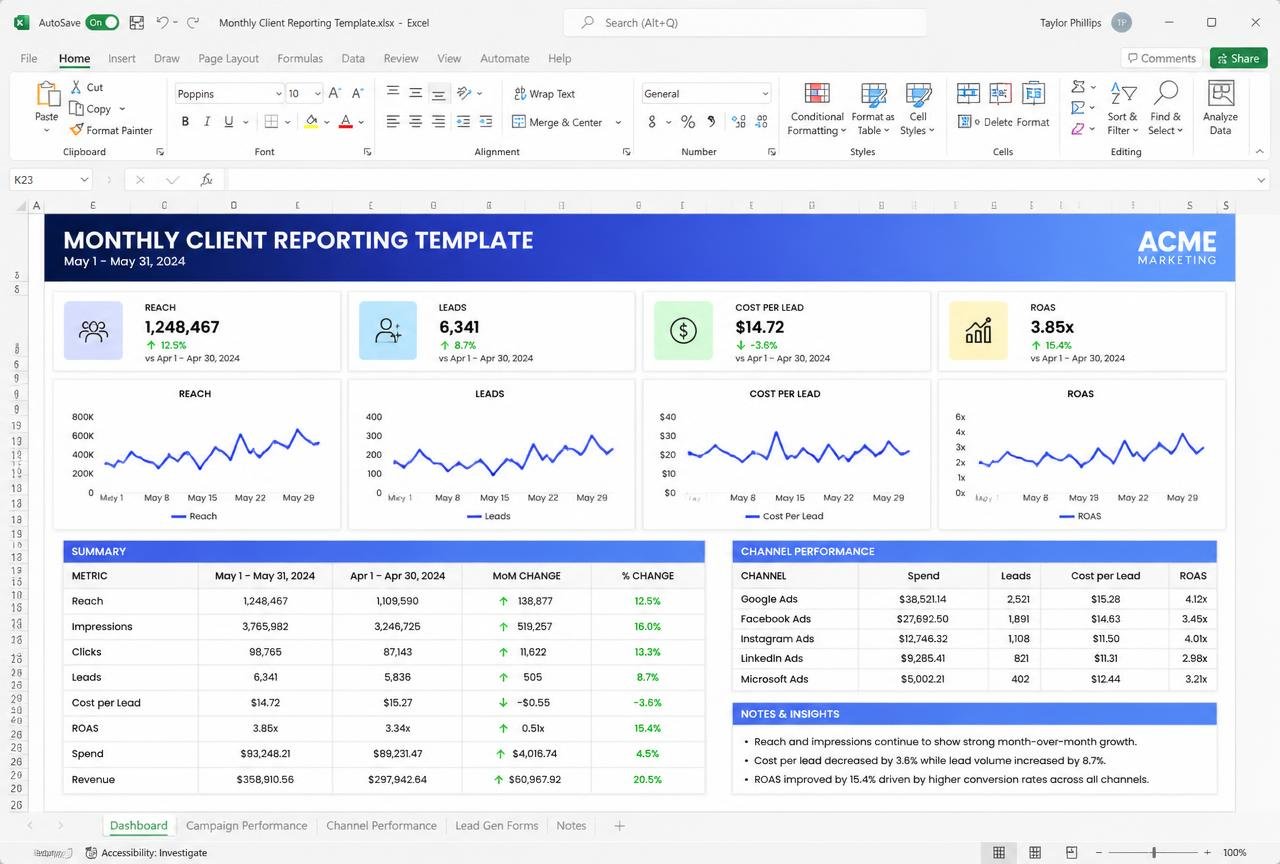Open the Page Layout ribbon tab
This screenshot has height=864, width=1280.
[228, 58]
